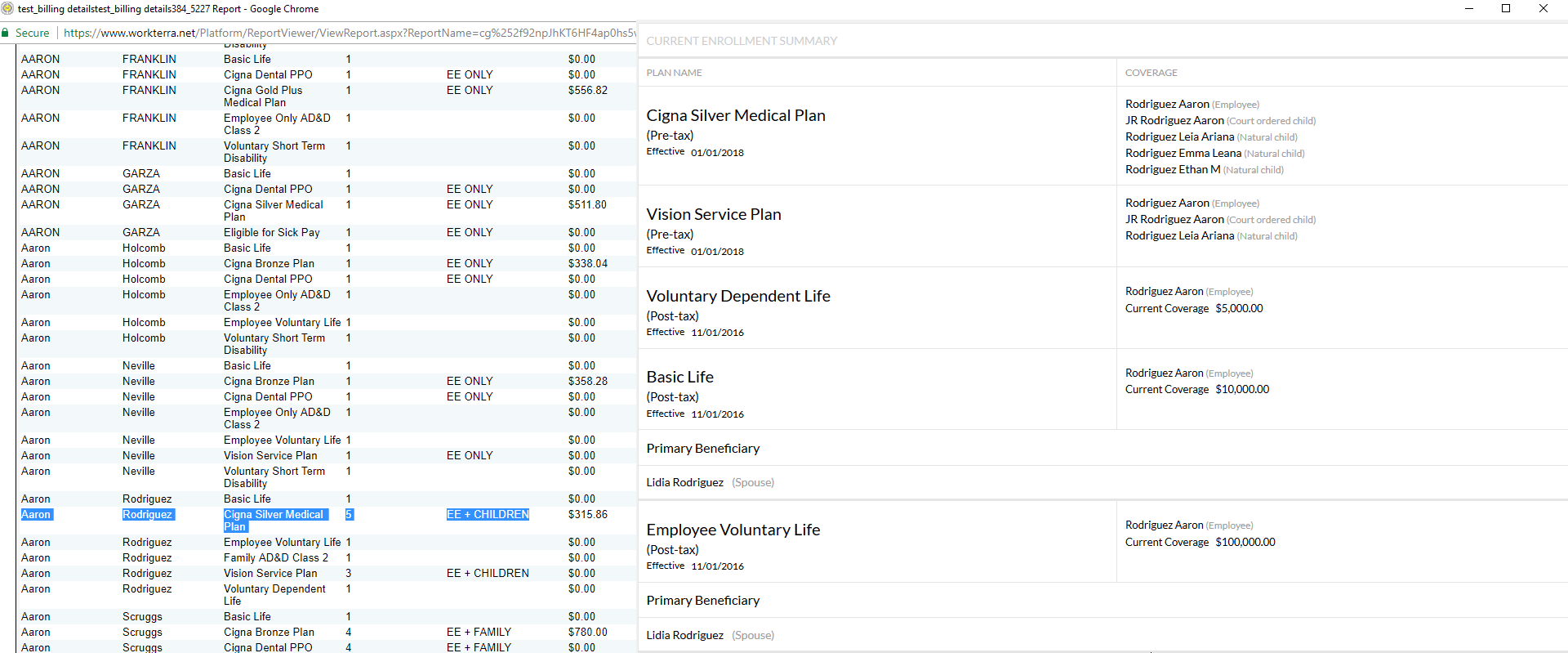Select 'Family AD&D Class 2' plan cell
This screenshot has width=1568, height=653.
coord(276,557)
